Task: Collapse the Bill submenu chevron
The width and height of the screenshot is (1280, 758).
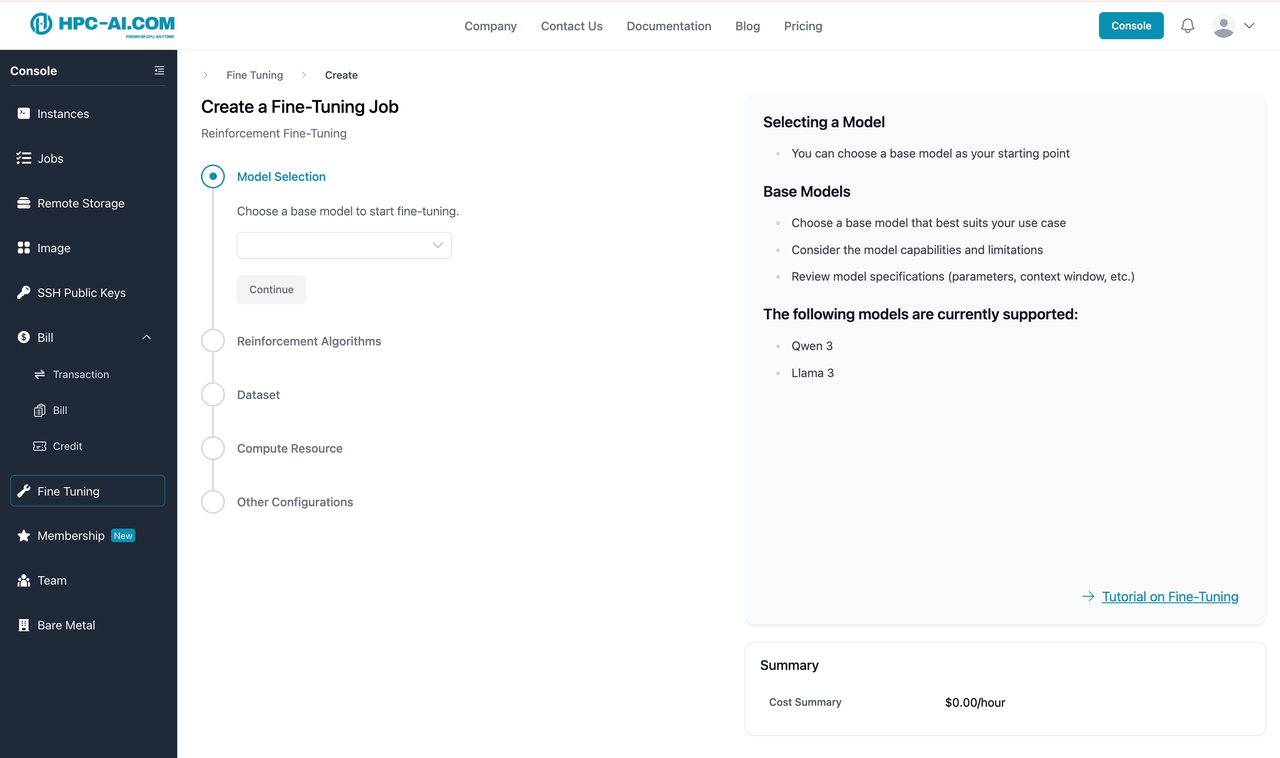Action: (x=147, y=337)
